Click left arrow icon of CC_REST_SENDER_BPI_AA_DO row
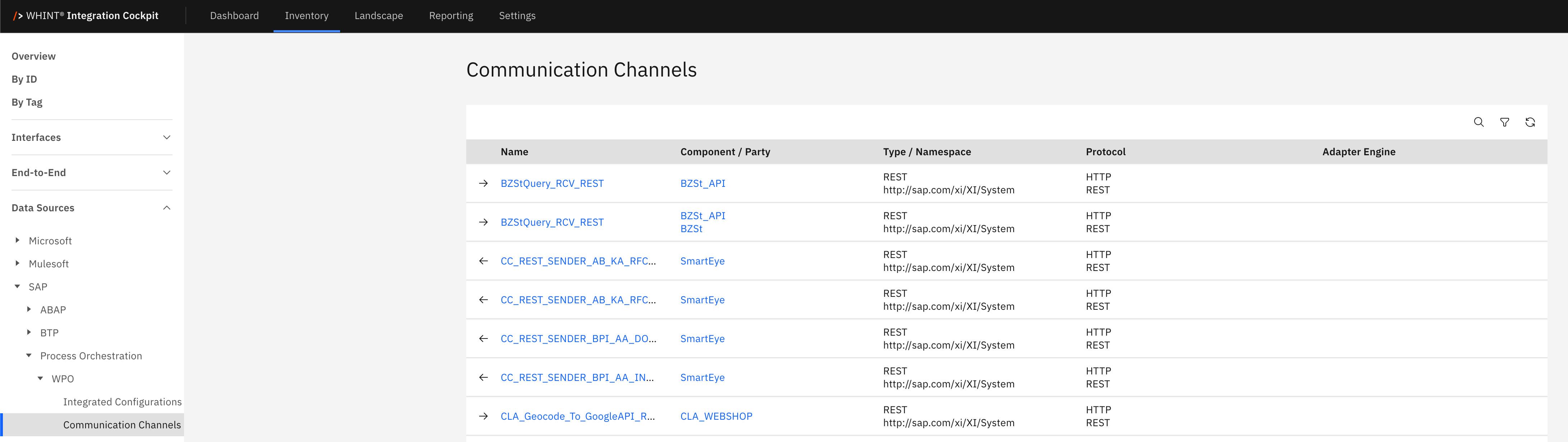The width and height of the screenshot is (1568, 442). click(483, 339)
